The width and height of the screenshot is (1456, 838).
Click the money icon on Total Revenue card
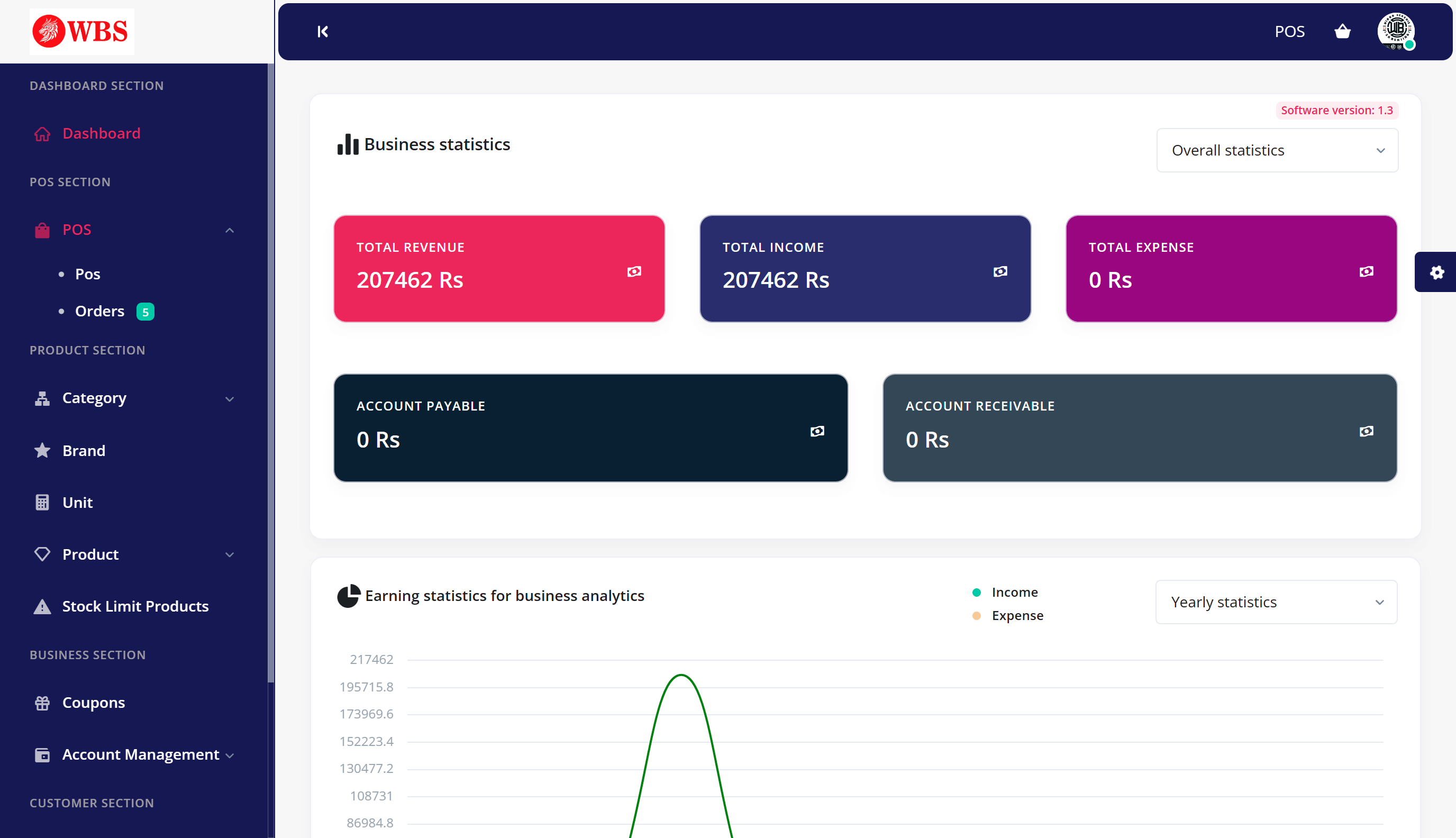click(x=634, y=271)
